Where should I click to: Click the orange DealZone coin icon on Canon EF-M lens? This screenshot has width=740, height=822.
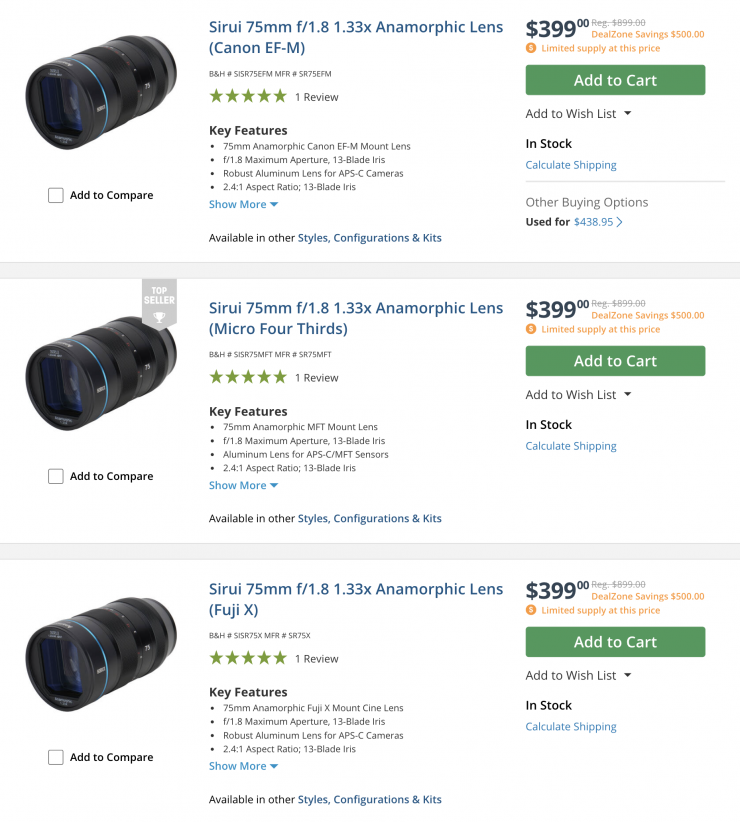(x=531, y=48)
